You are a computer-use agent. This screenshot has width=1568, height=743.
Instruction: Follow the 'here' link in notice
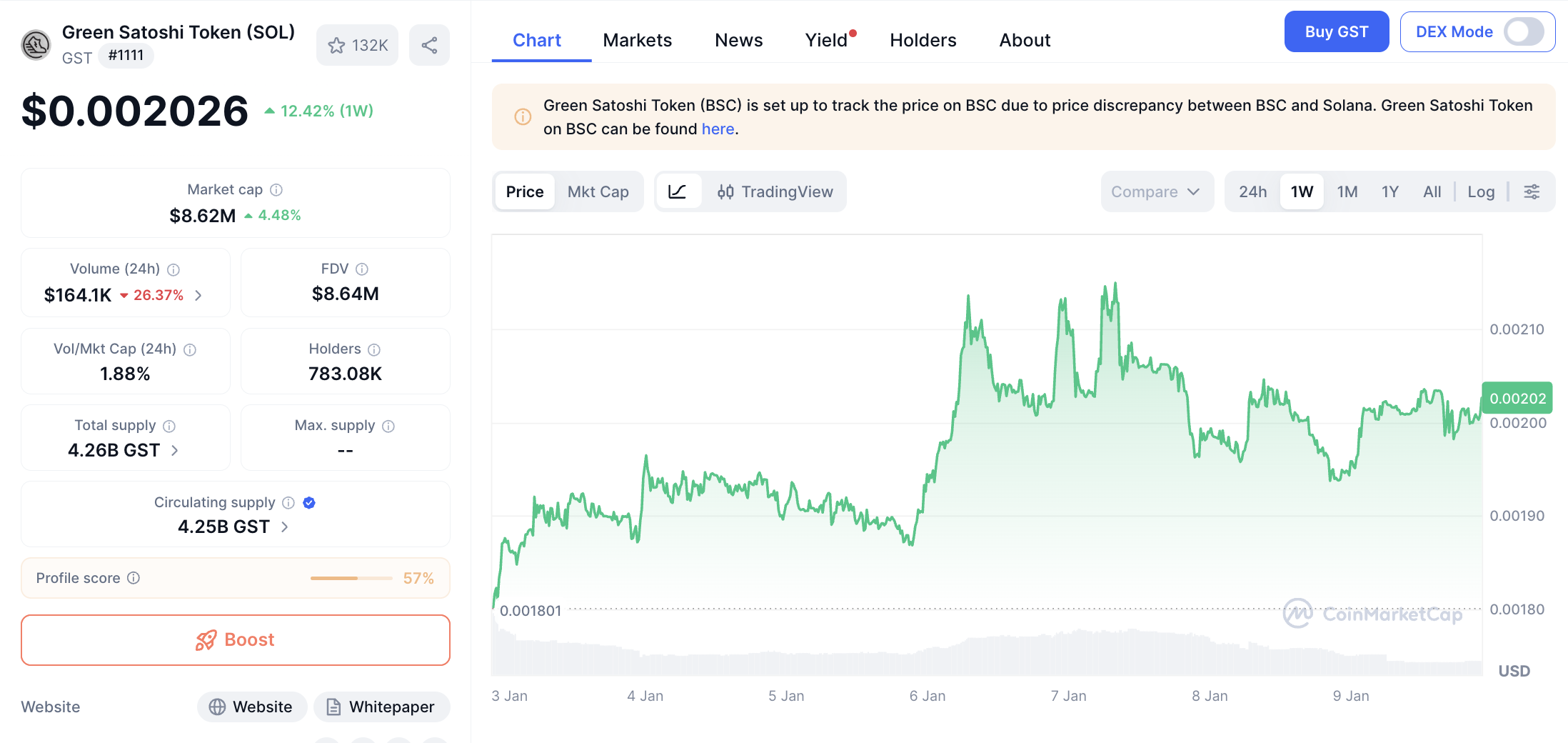pos(718,129)
